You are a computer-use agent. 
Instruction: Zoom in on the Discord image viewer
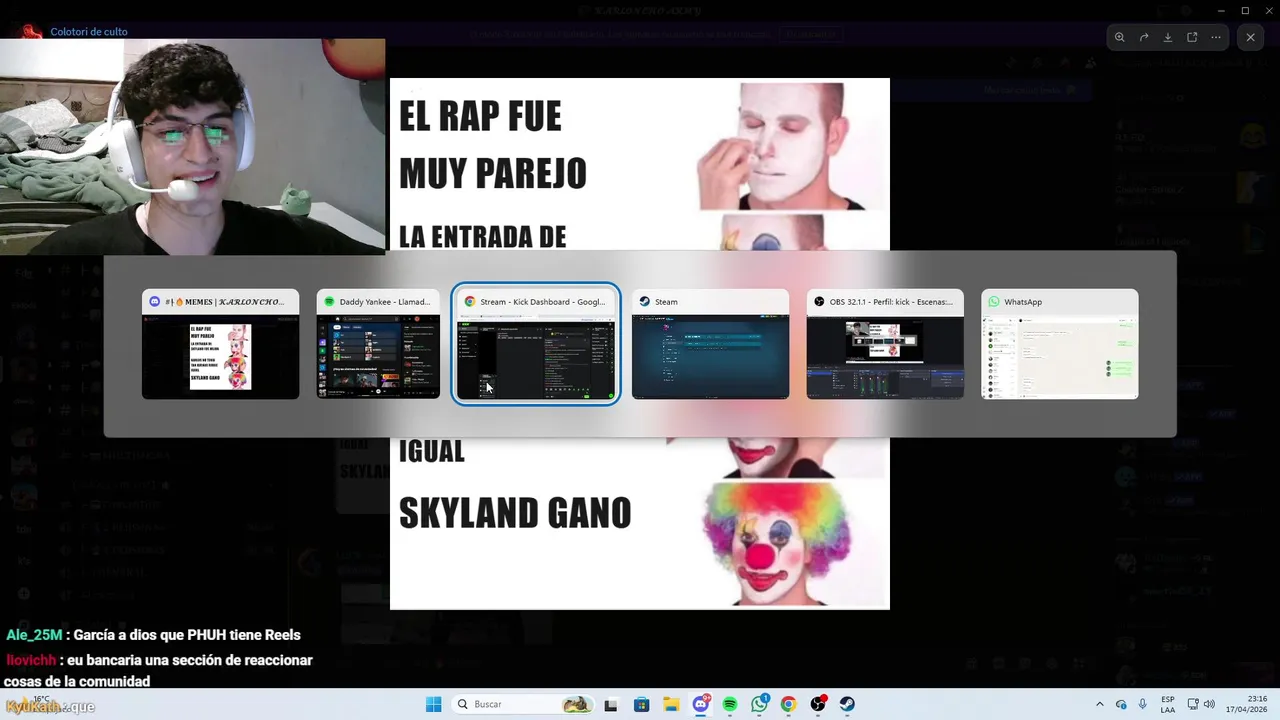[x=1120, y=37]
